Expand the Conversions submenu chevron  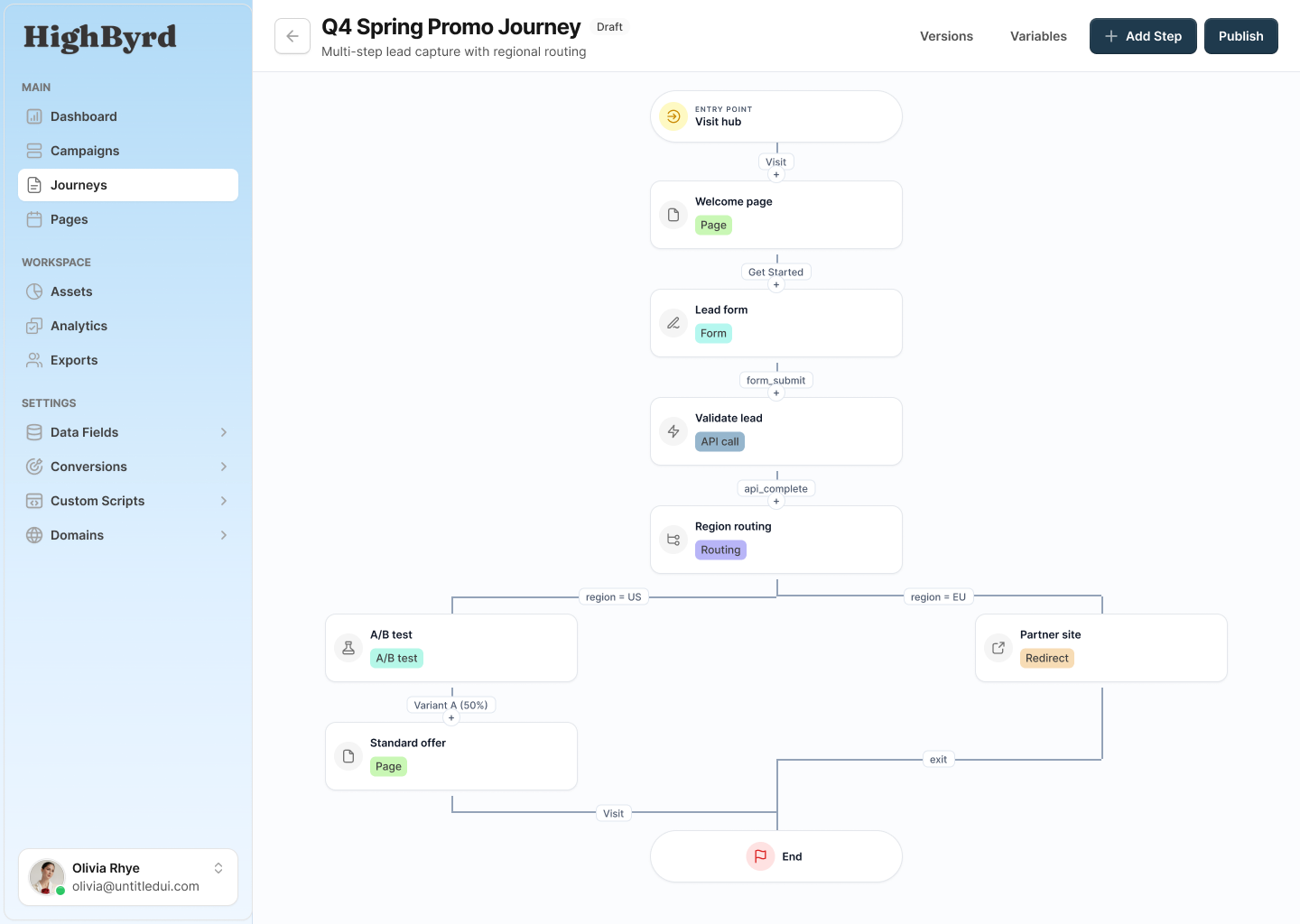click(x=224, y=467)
